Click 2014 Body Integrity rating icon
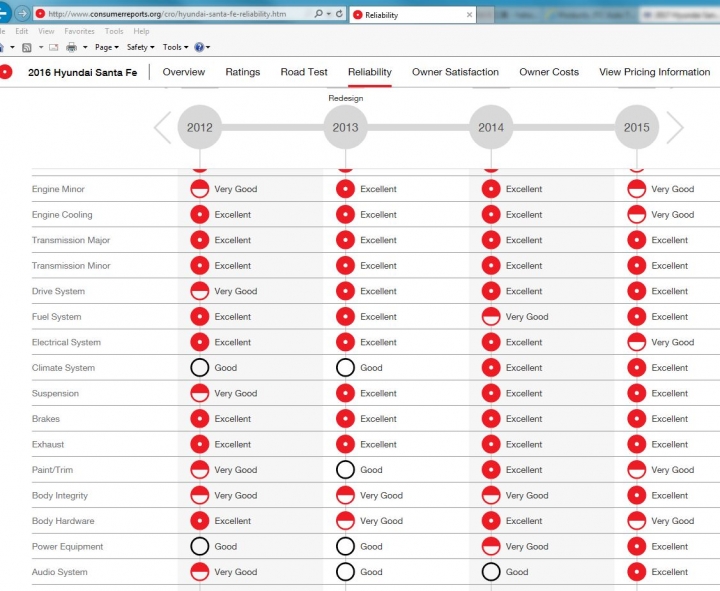 491,495
